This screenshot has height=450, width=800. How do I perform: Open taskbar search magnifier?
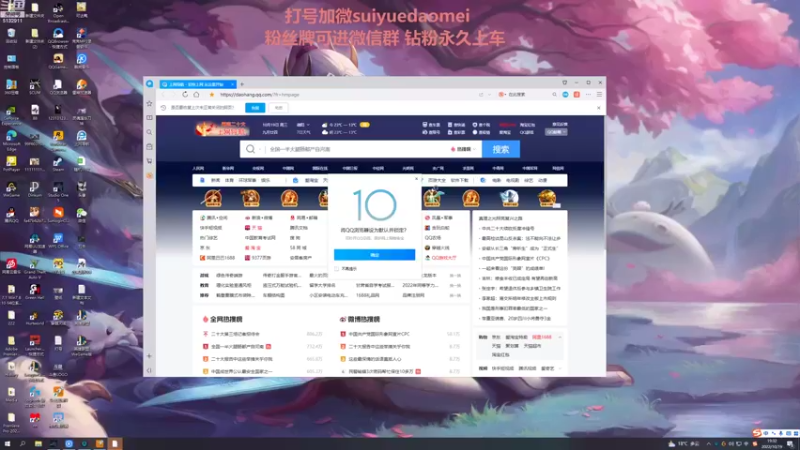pos(23,444)
